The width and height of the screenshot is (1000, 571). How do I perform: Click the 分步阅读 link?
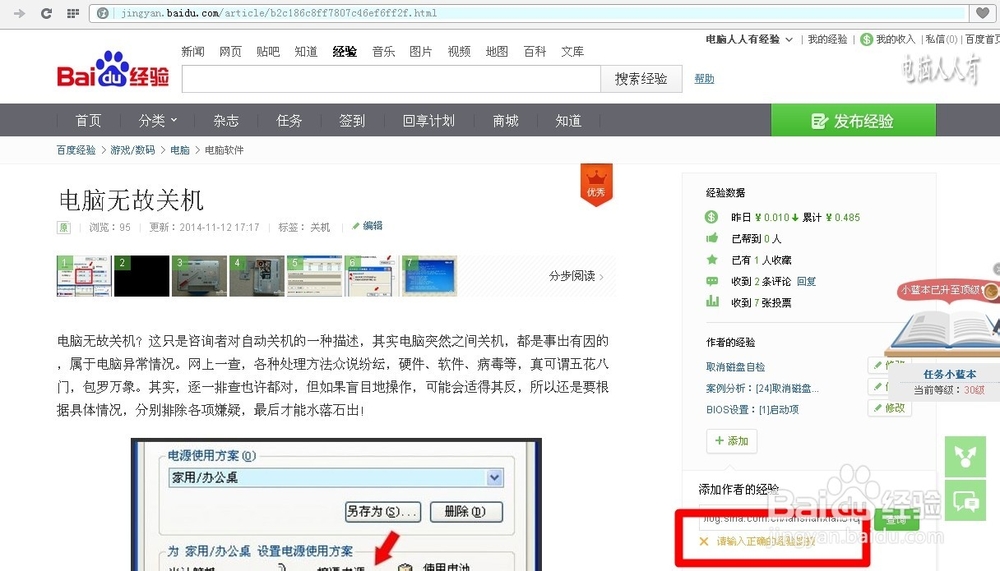[x=576, y=276]
